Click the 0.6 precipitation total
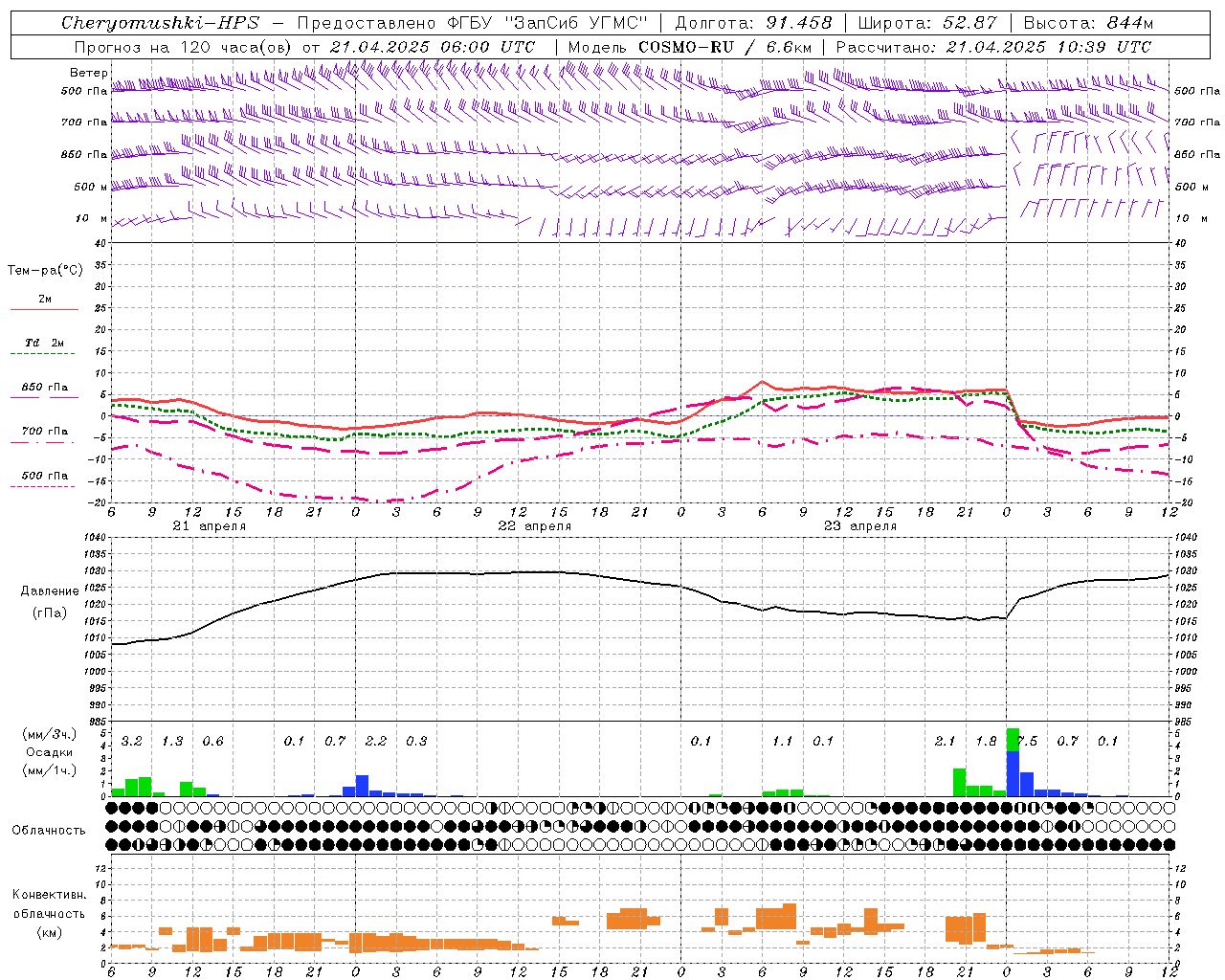The height and width of the screenshot is (980, 1225). click(x=213, y=742)
